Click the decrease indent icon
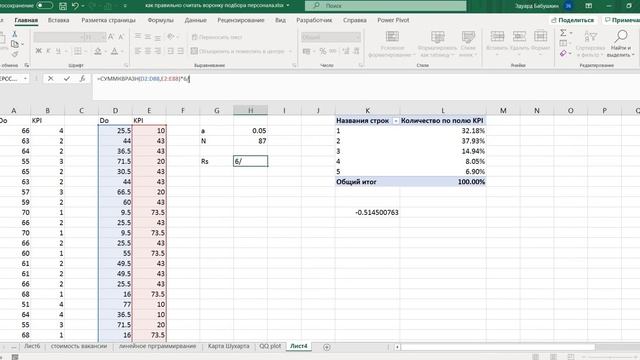Viewport: 640px width, 360px height. pyautogui.click(x=171, y=51)
